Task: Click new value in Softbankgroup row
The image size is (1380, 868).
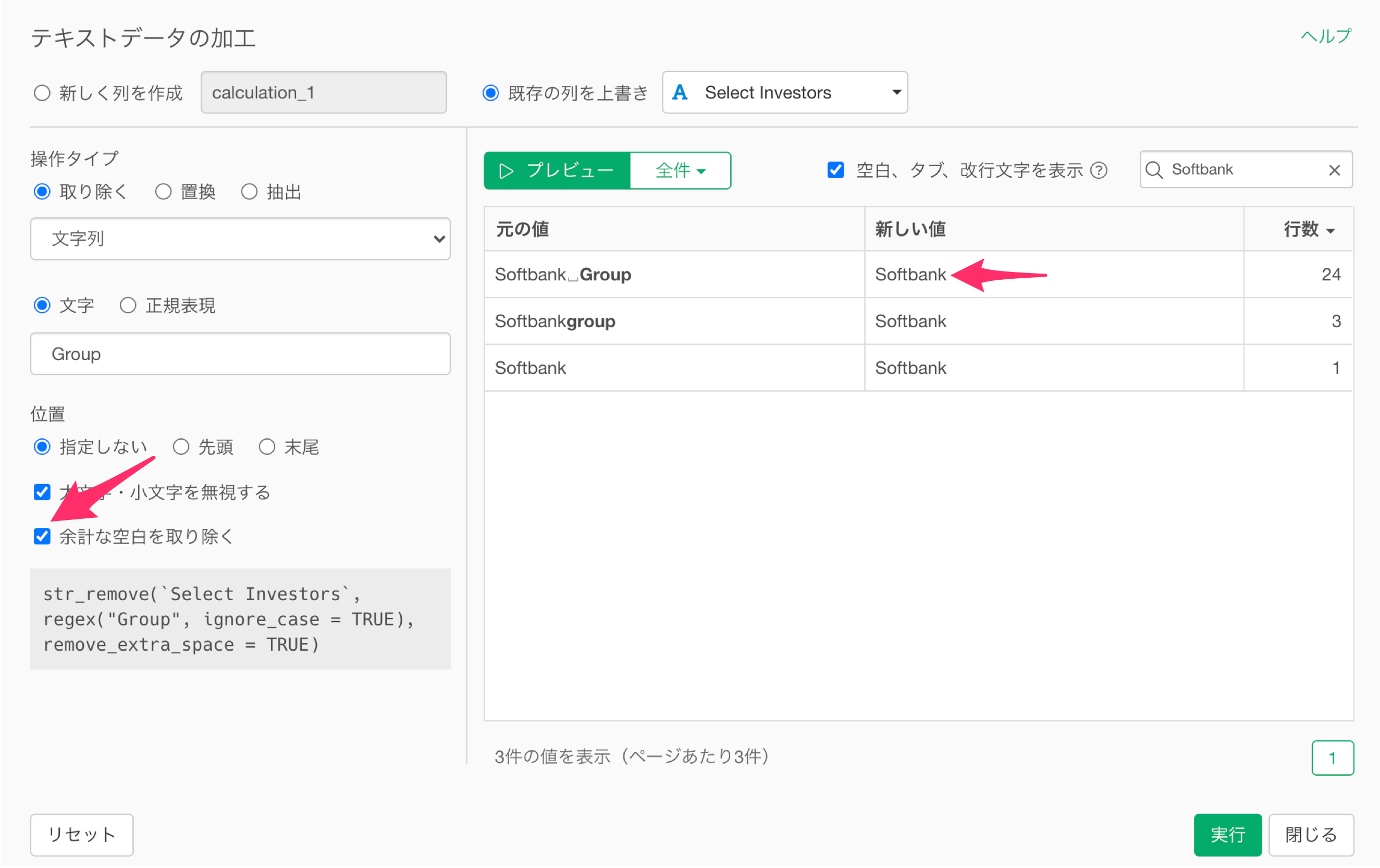Action: (x=1054, y=321)
